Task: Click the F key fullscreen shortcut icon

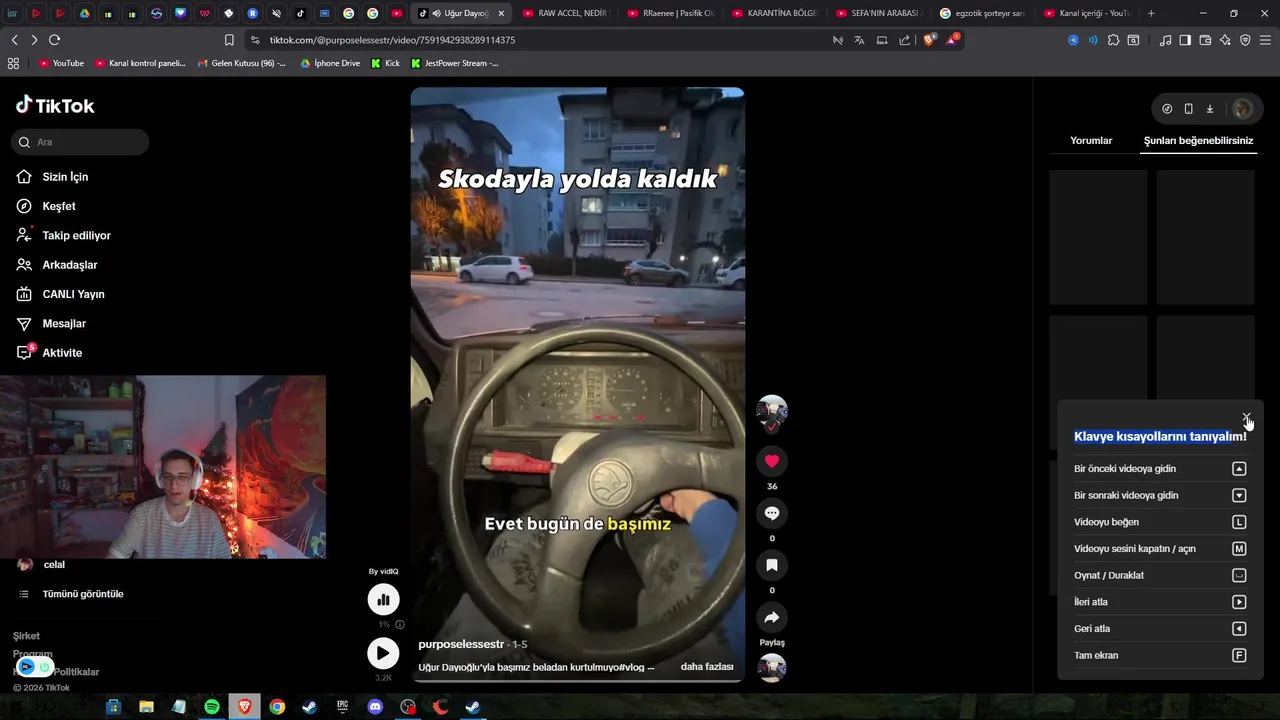Action: [x=1239, y=656]
